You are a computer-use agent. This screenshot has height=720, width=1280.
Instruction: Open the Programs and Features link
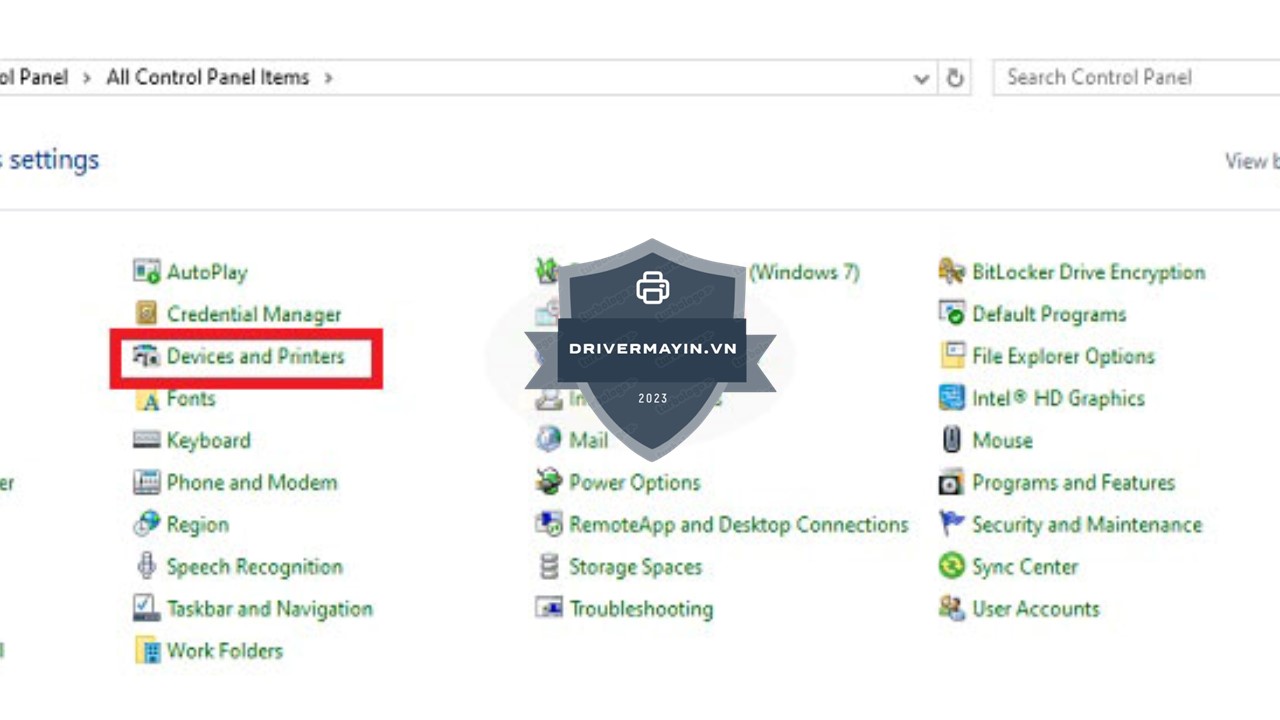tap(1073, 482)
